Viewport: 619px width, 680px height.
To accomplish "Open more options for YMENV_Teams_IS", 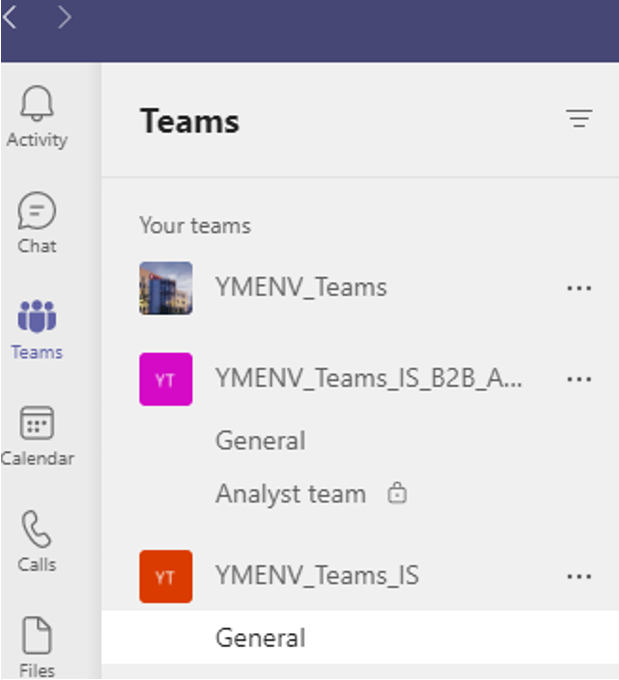I will (x=579, y=577).
